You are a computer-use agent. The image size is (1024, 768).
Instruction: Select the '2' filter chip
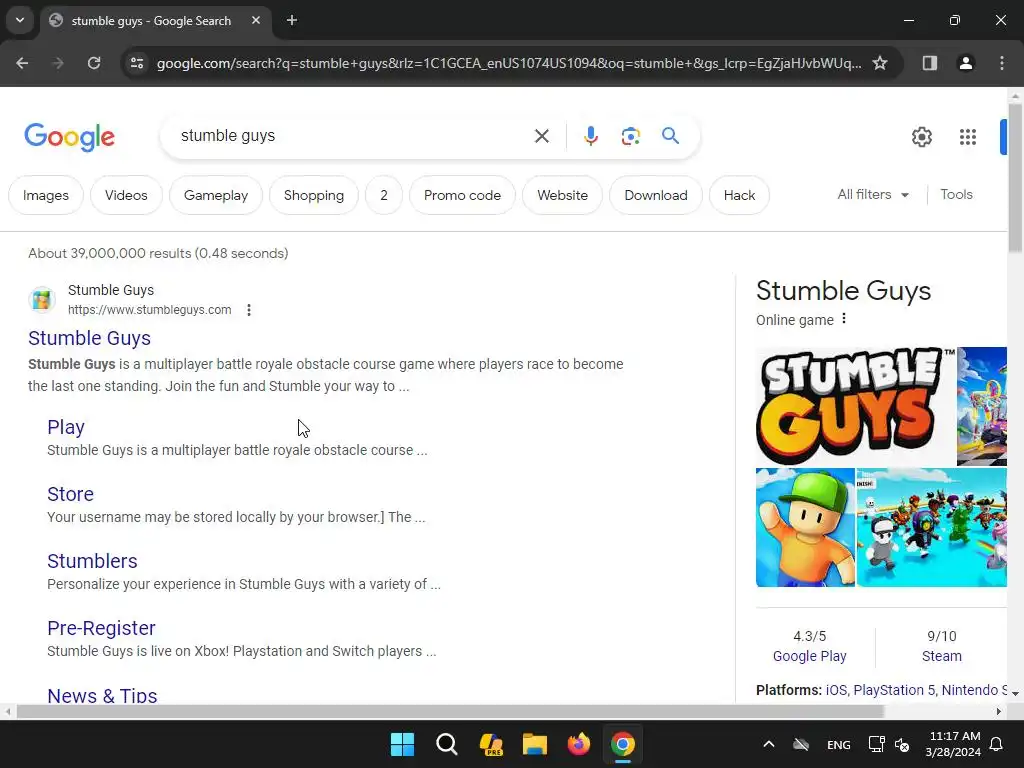(x=384, y=195)
